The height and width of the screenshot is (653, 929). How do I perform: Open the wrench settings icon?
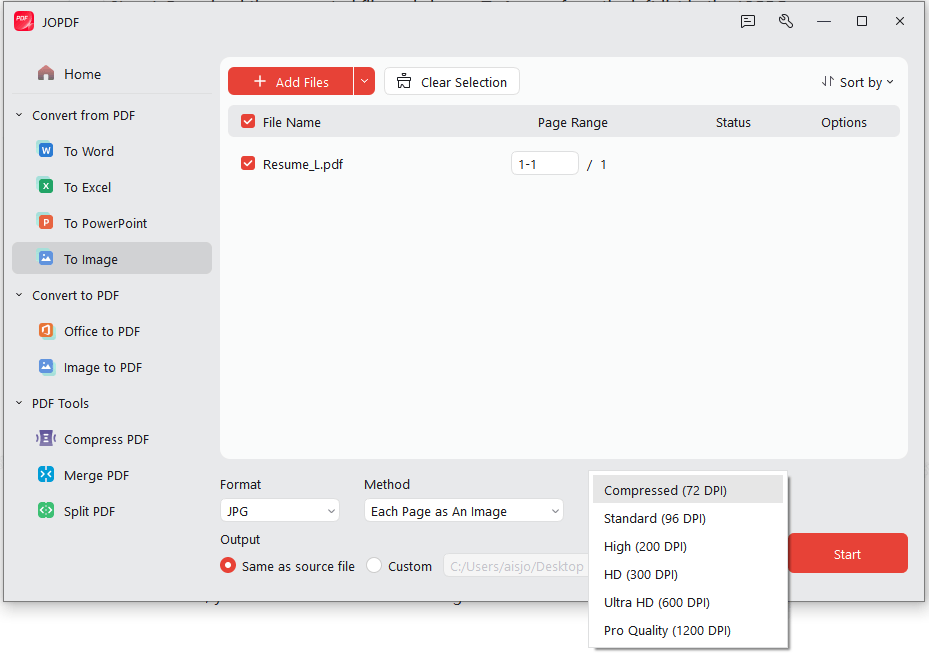click(x=786, y=21)
